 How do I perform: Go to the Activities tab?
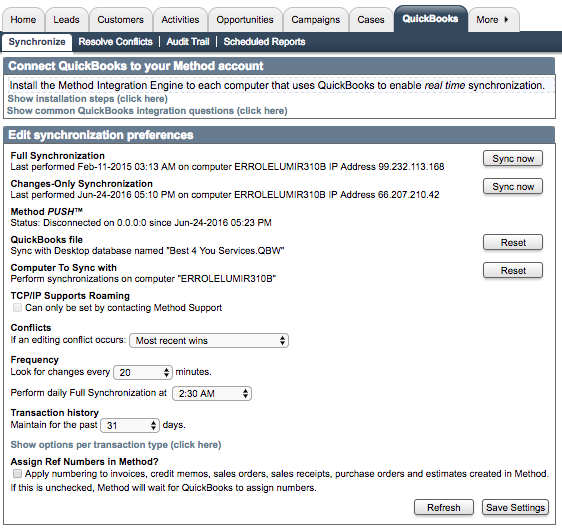pyautogui.click(x=180, y=19)
